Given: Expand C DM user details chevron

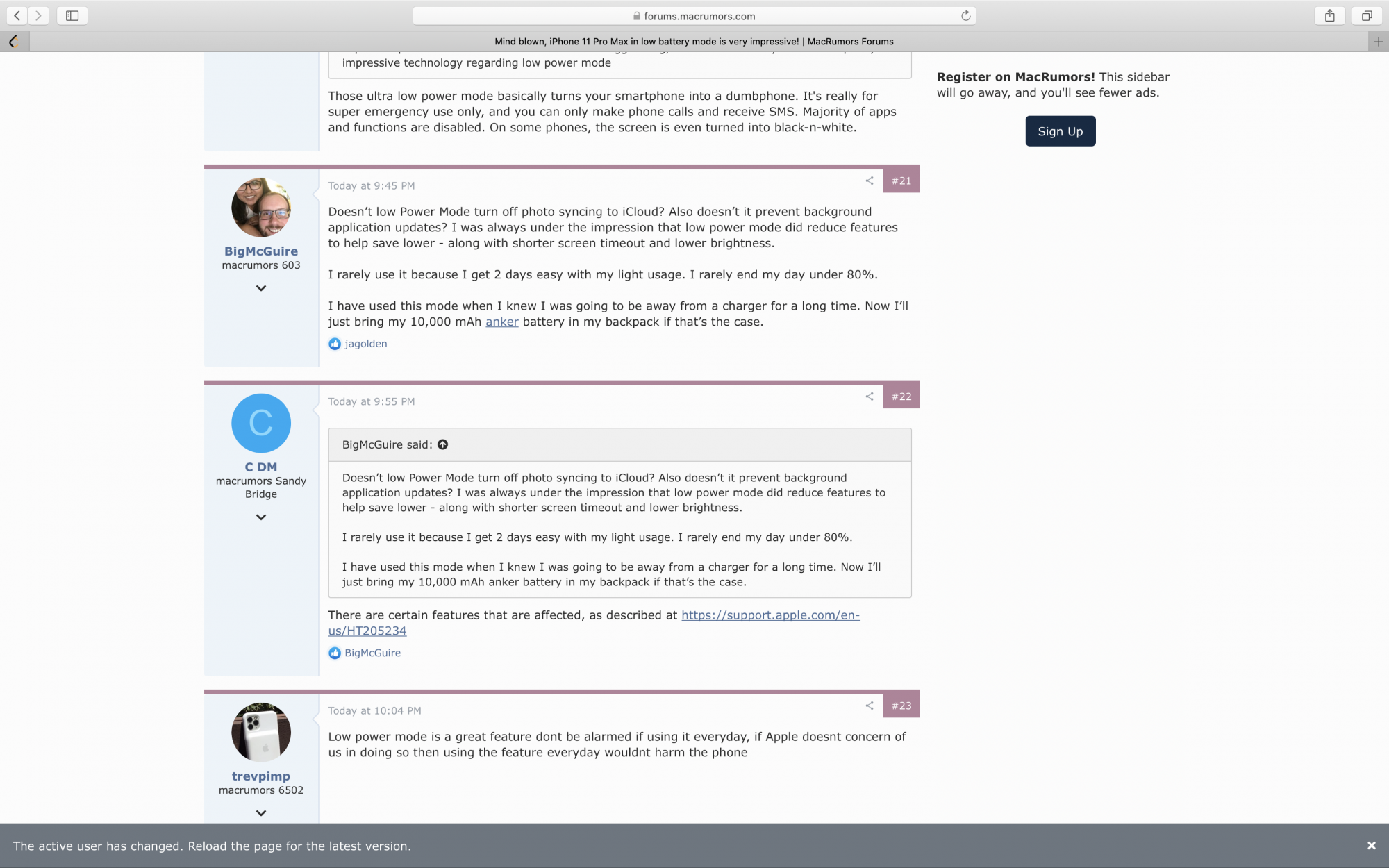Looking at the screenshot, I should 261,517.
